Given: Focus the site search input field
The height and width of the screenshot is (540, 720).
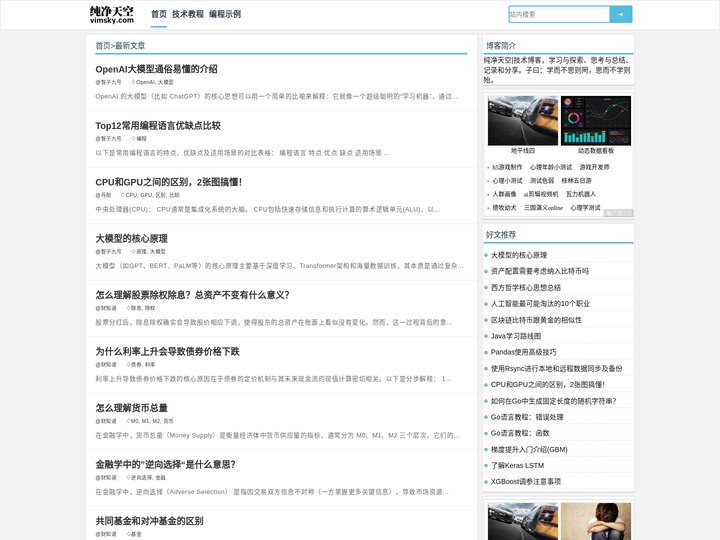Looking at the screenshot, I should pyautogui.click(x=559, y=14).
